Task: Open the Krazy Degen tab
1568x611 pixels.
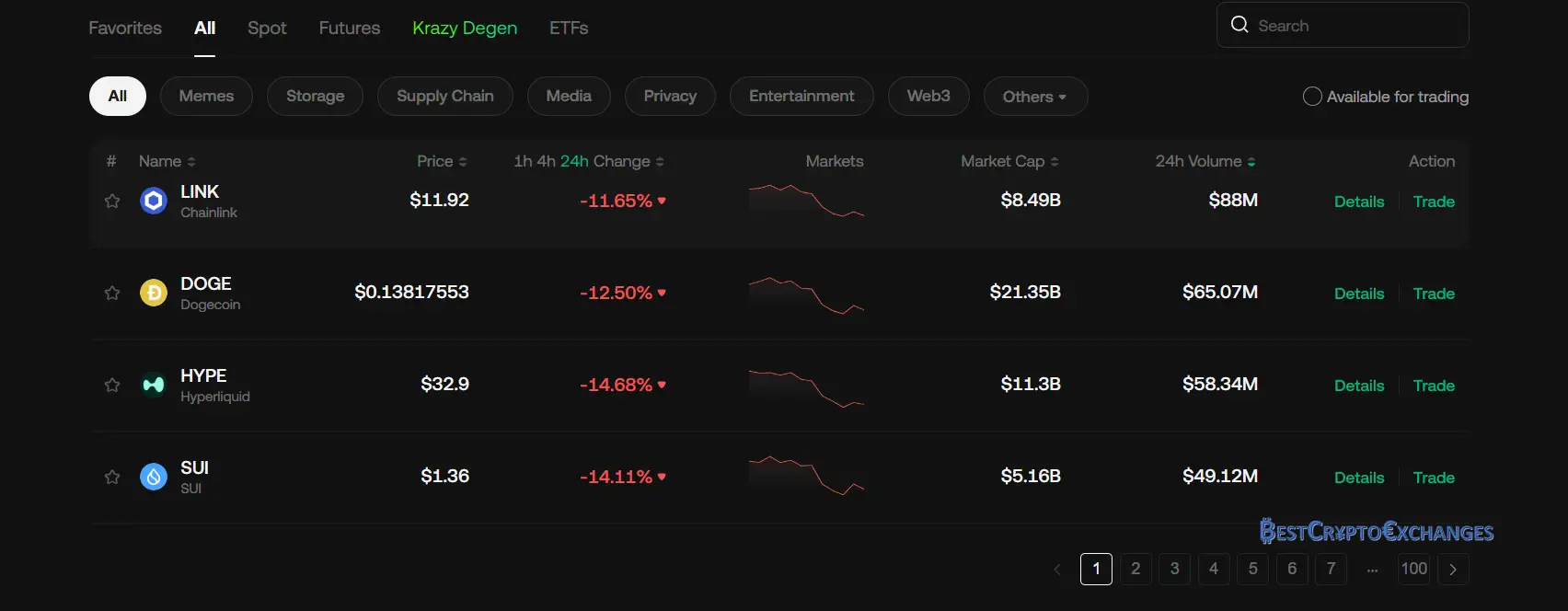Action: 465,28
